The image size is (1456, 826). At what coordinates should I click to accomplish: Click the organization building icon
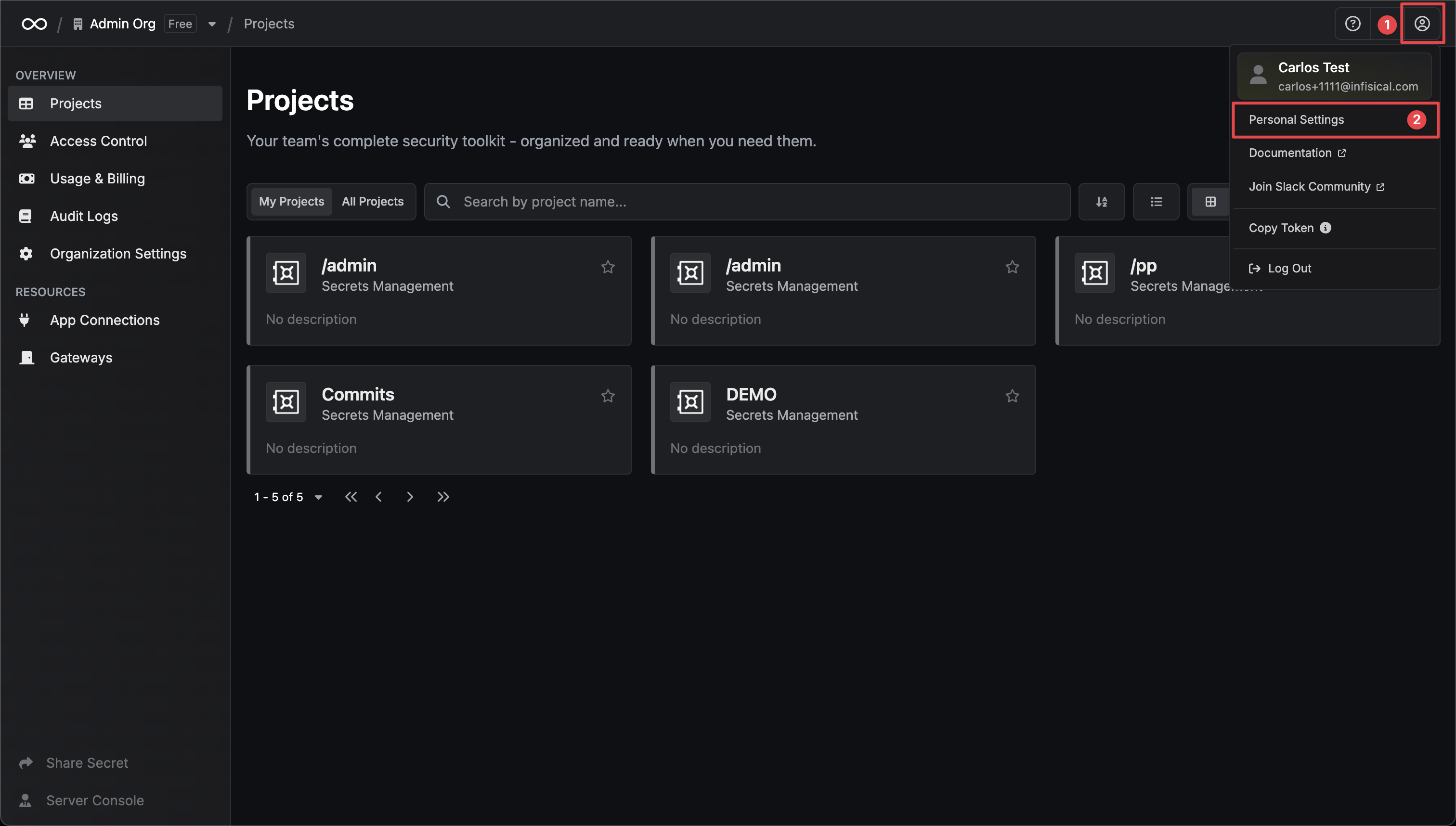click(78, 24)
